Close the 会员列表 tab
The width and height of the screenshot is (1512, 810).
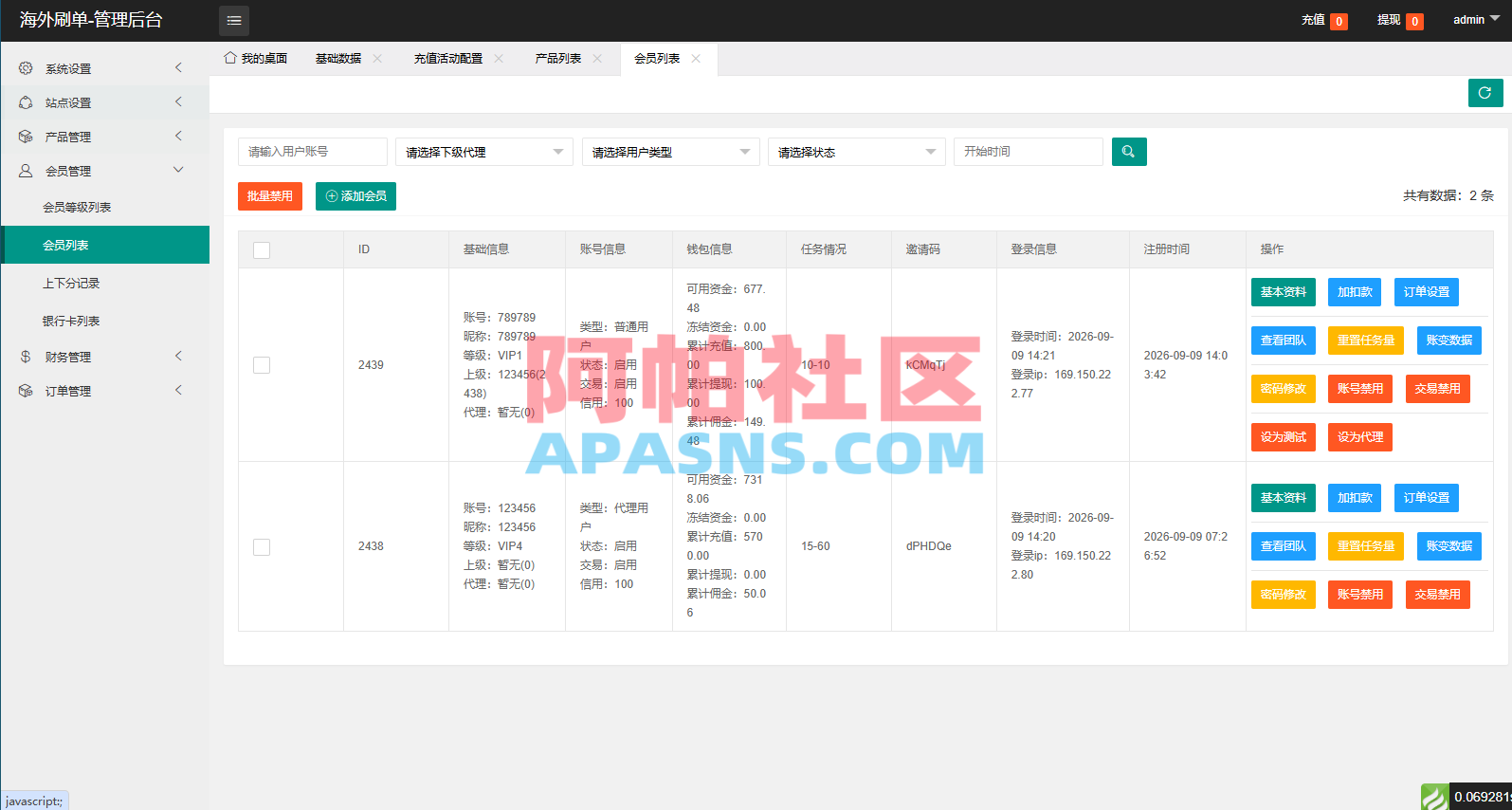[696, 59]
